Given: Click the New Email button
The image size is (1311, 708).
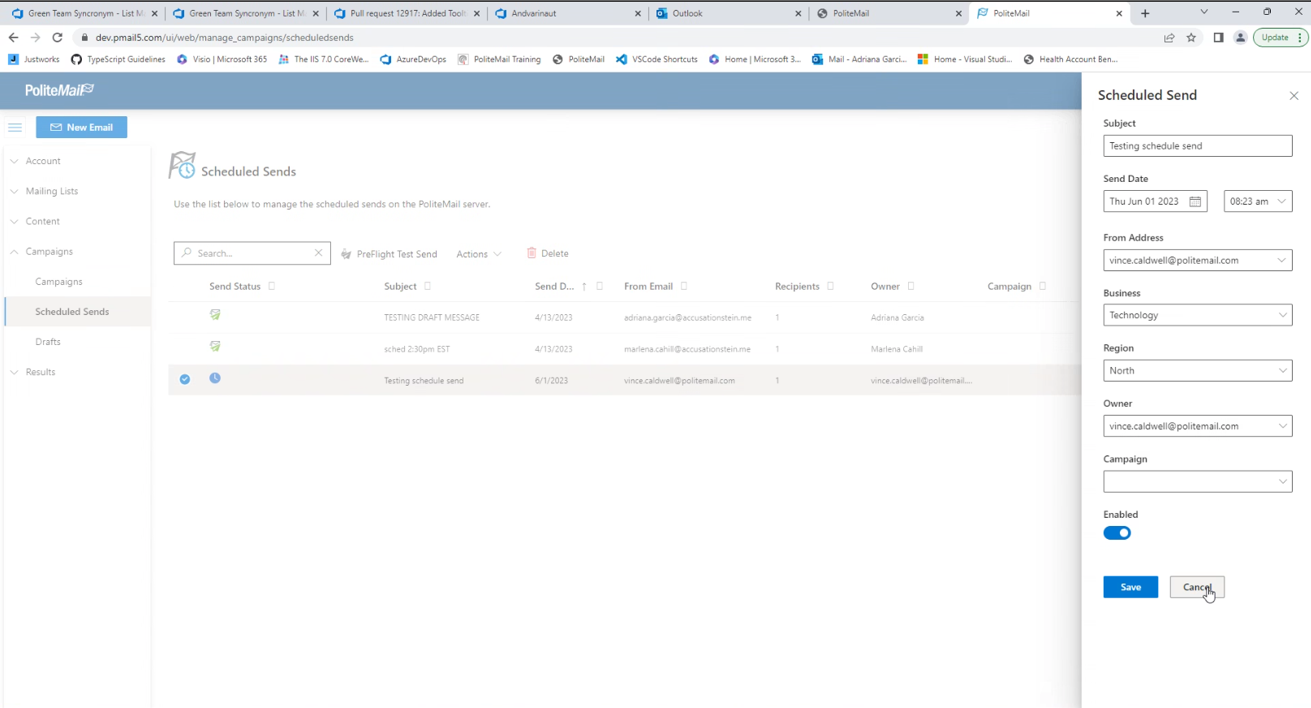Looking at the screenshot, I should (82, 127).
